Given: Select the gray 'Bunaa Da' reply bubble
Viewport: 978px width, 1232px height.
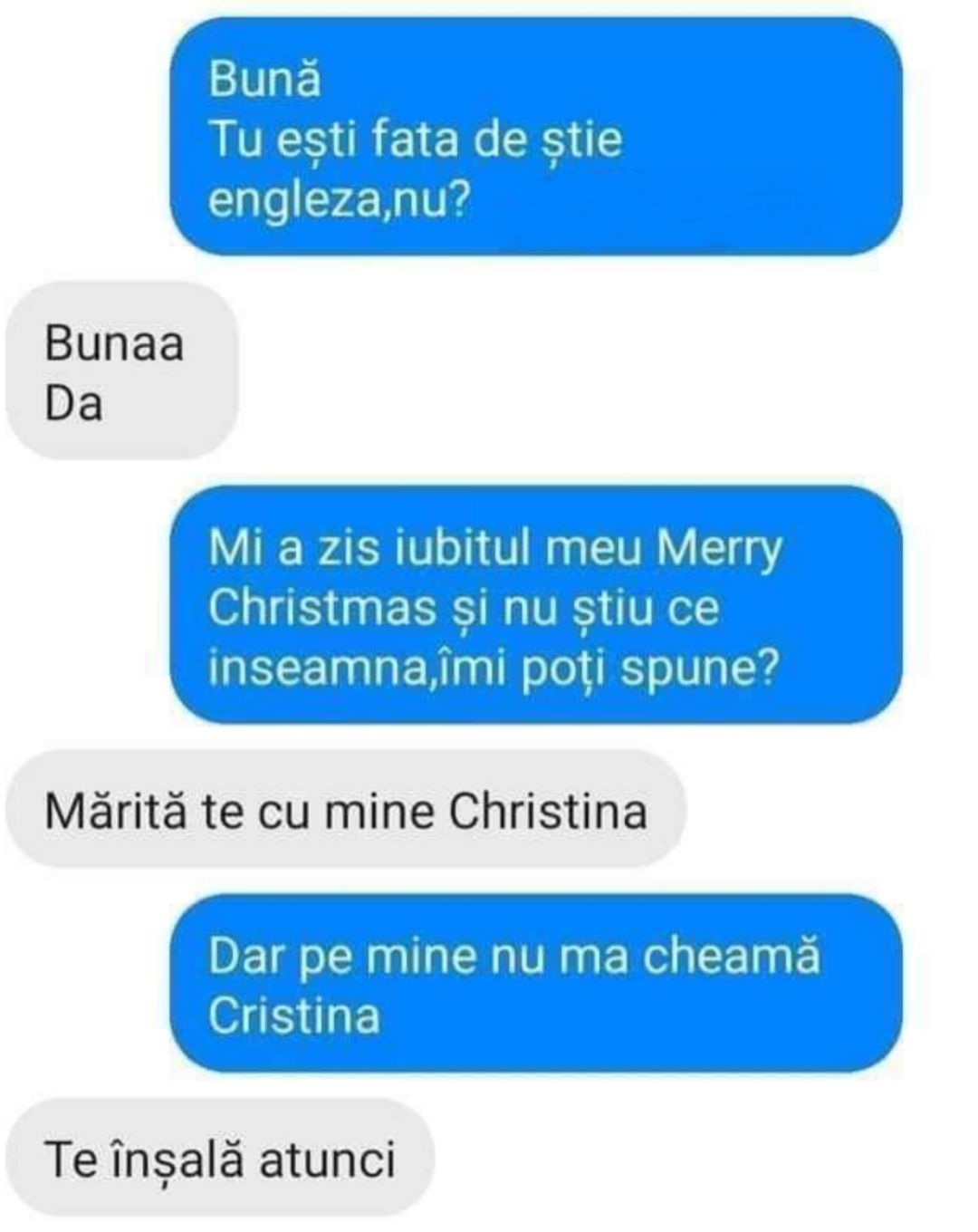Looking at the screenshot, I should coord(122,371).
